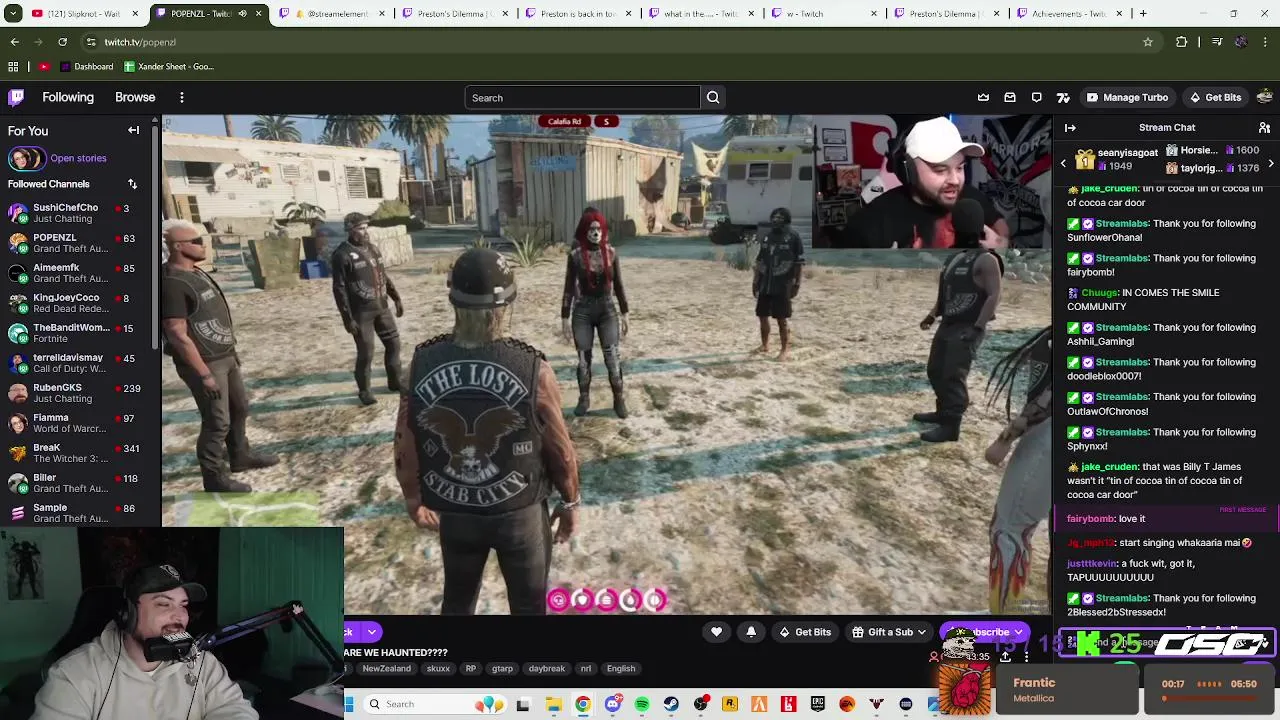Open Prime loot crown icon

tap(983, 97)
